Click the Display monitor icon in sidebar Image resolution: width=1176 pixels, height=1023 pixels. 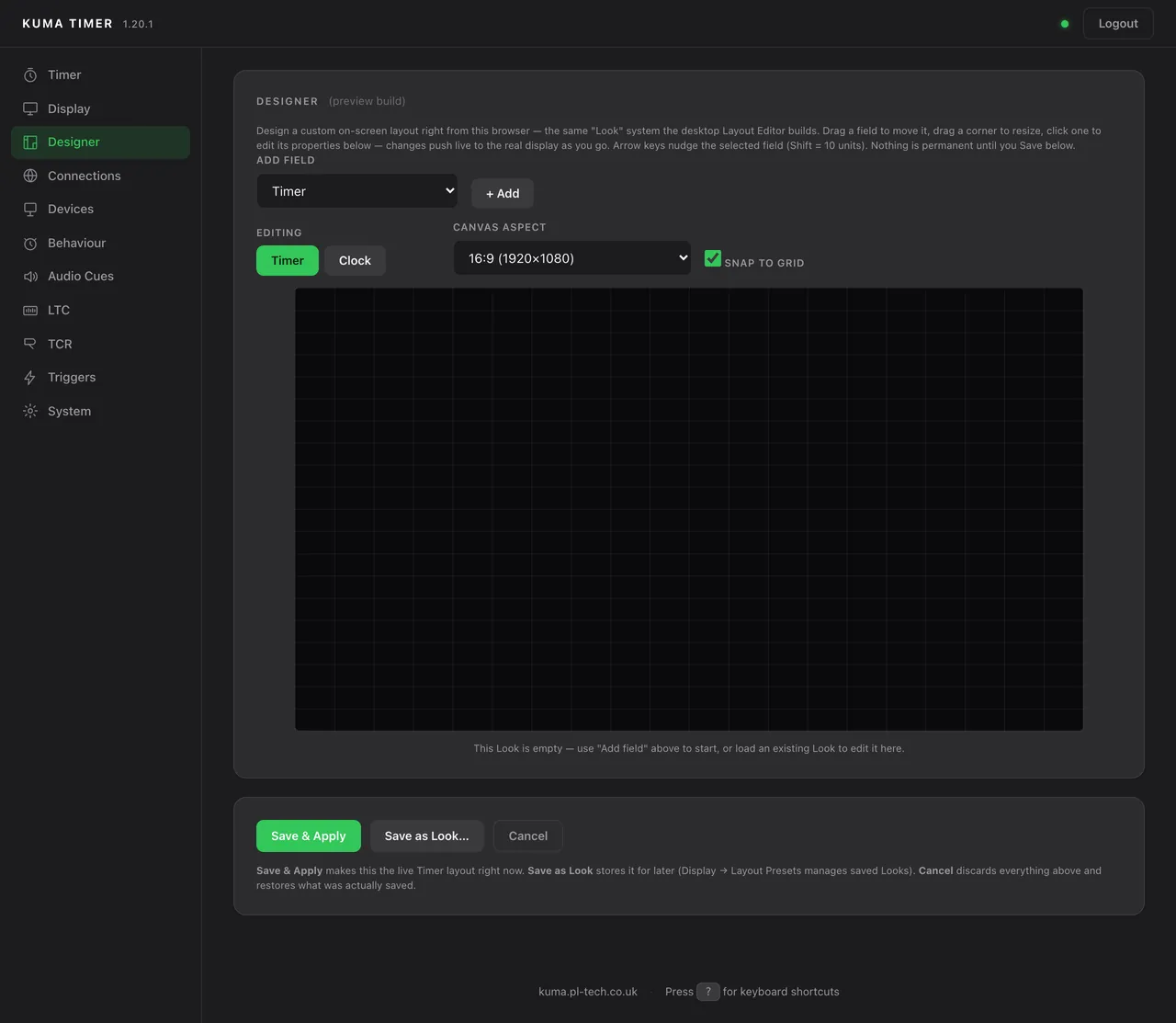[x=30, y=108]
